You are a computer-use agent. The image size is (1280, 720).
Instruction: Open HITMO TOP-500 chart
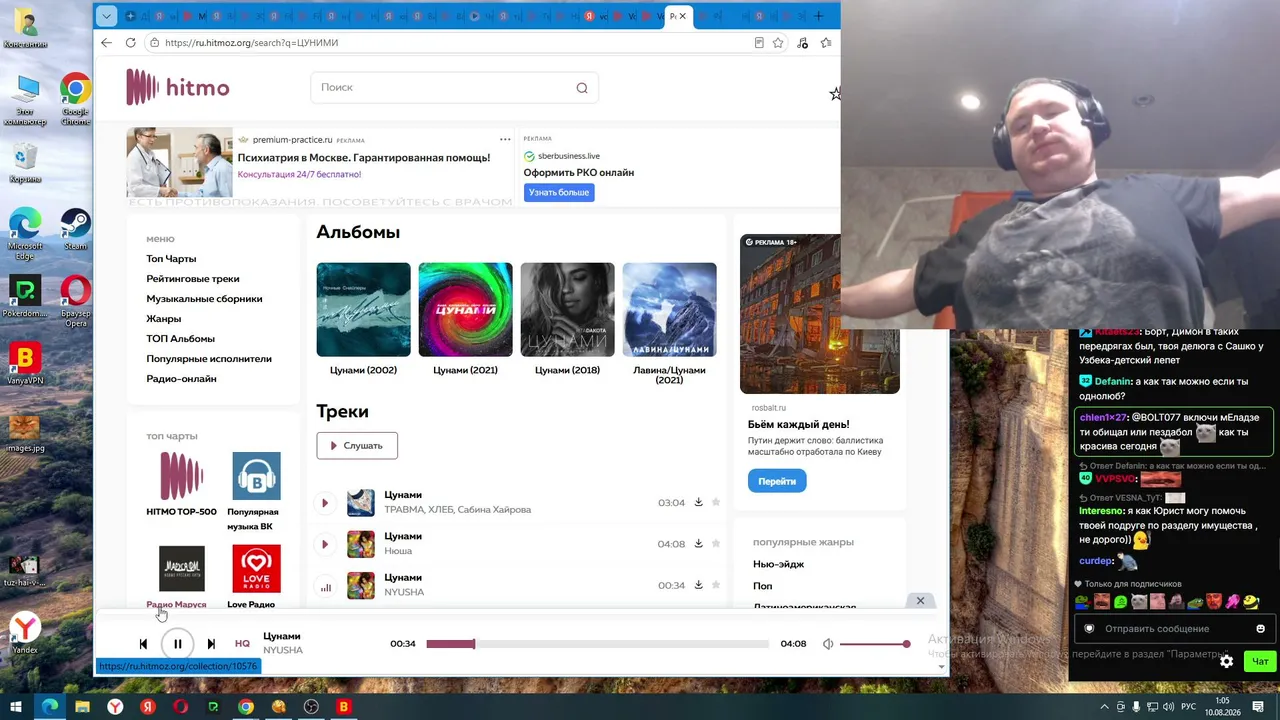click(181, 484)
